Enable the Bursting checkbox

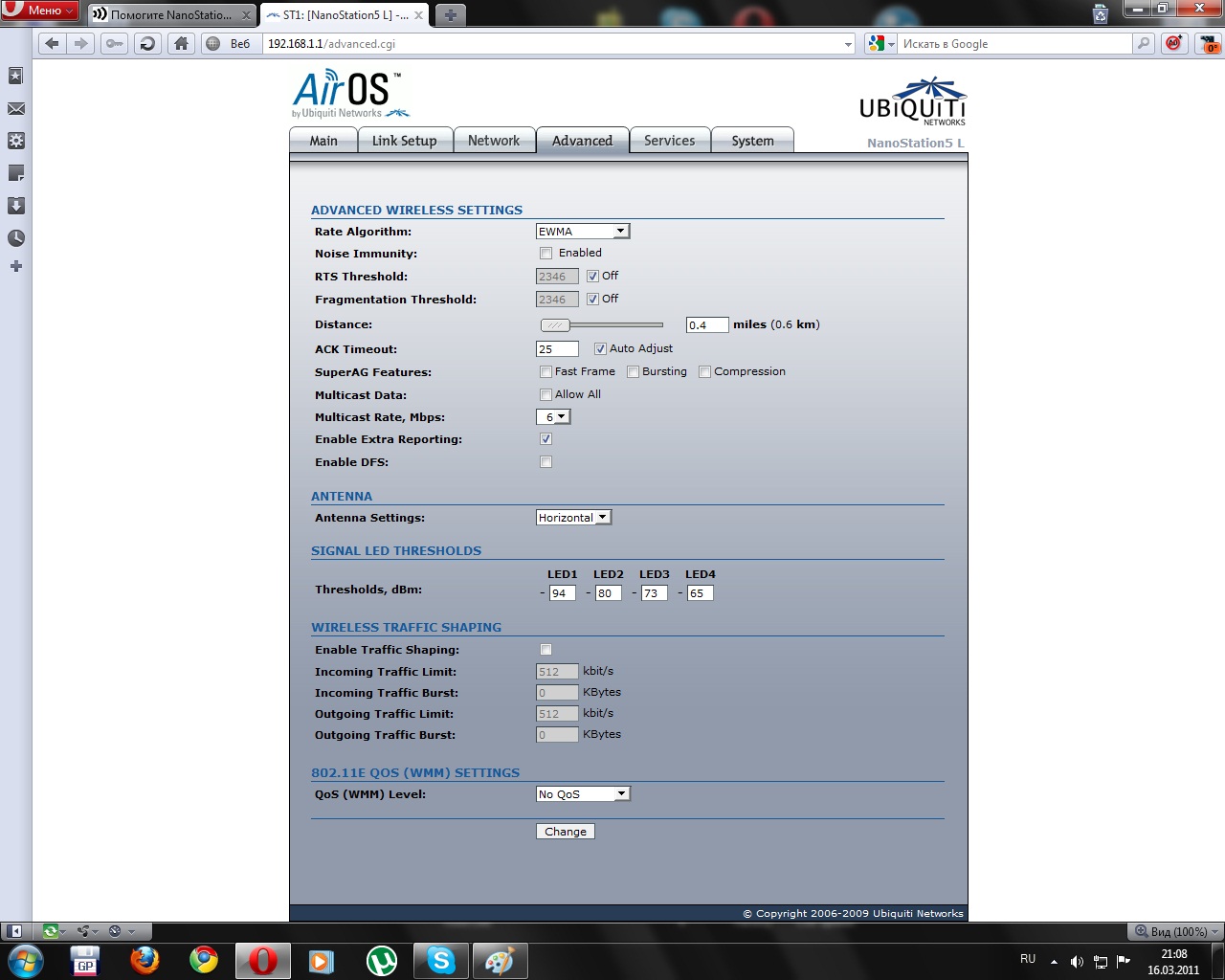pos(633,372)
